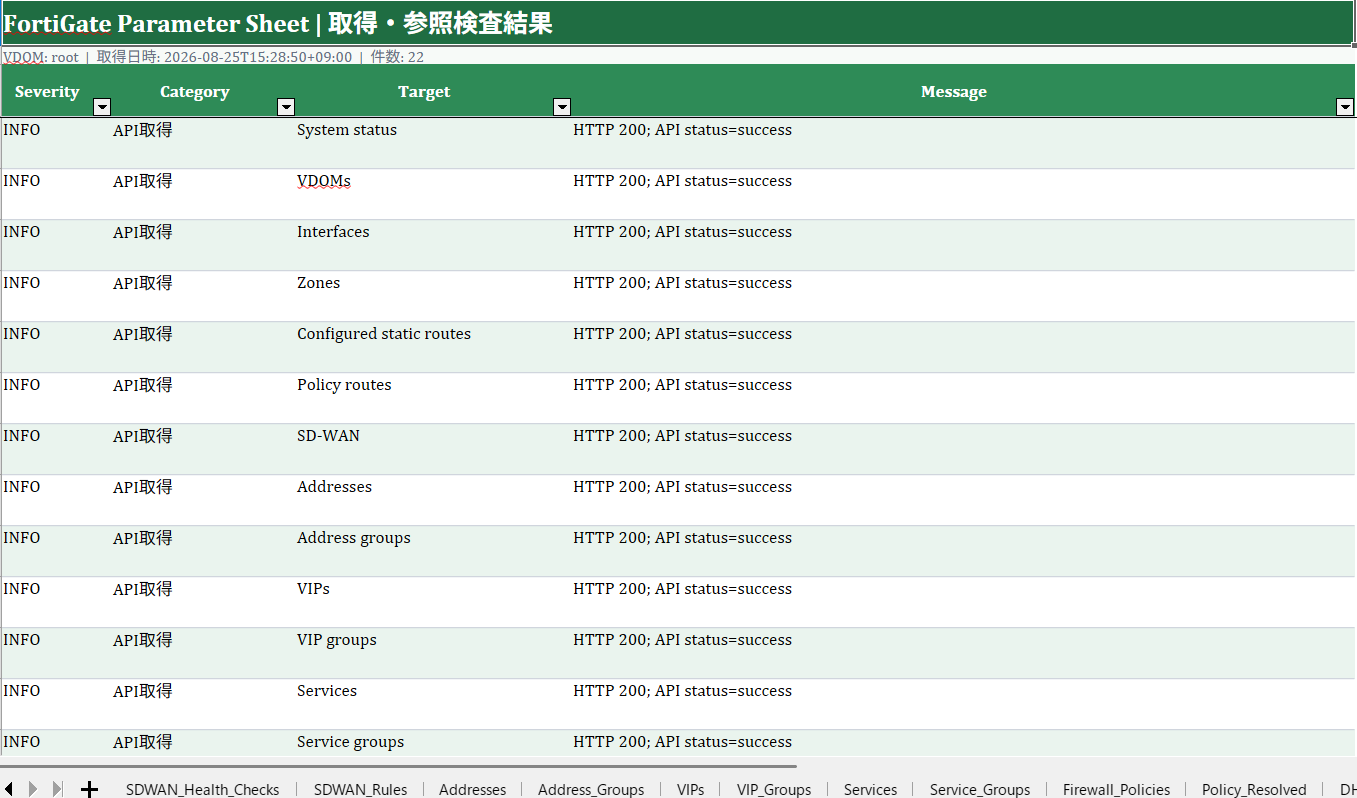Viewport: 1357px width, 798px height.
Task: Select INFO severity in Zones row
Action: (x=56, y=296)
